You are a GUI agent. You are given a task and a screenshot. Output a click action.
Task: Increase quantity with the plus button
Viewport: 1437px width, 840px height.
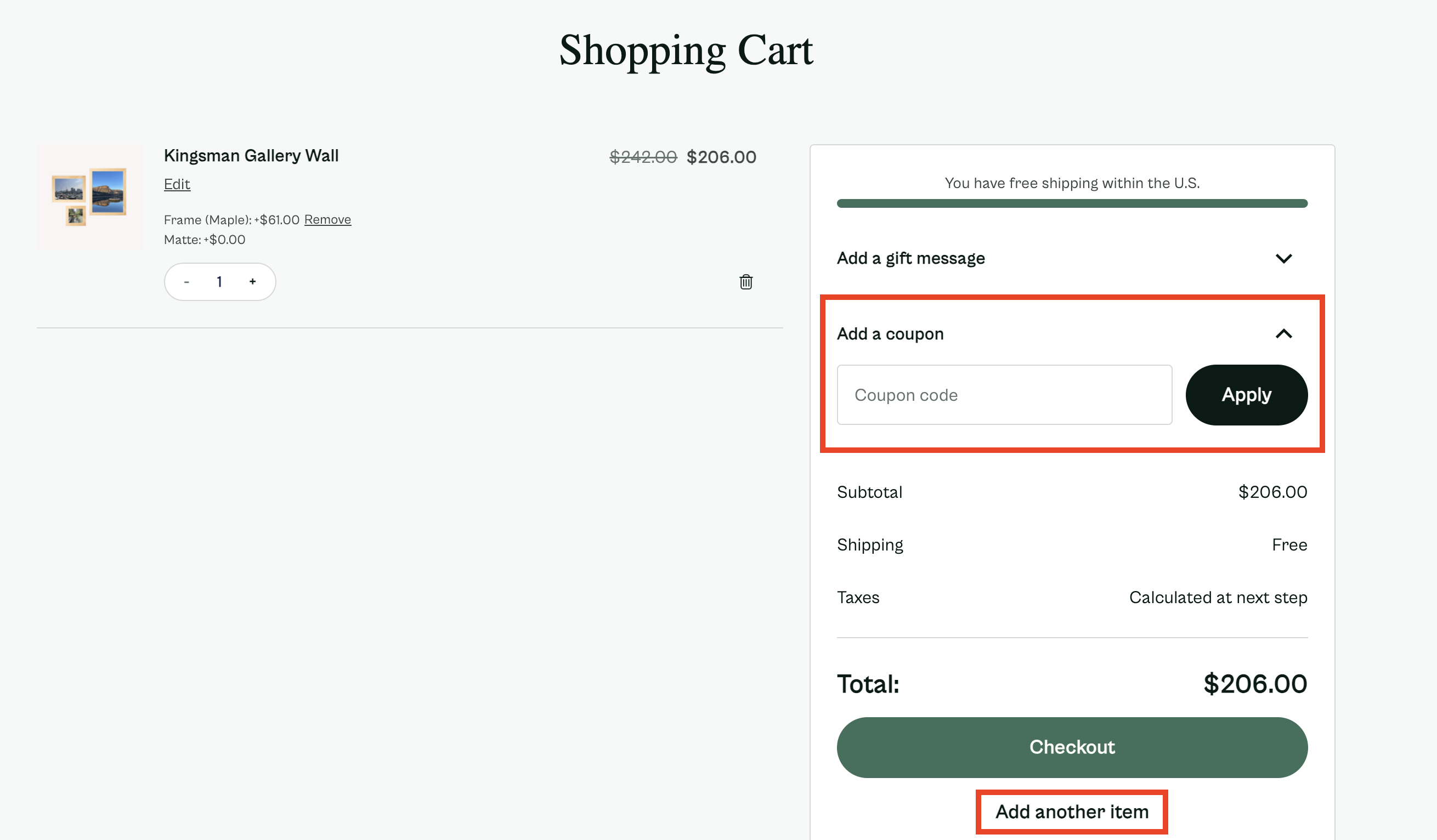pyautogui.click(x=253, y=281)
